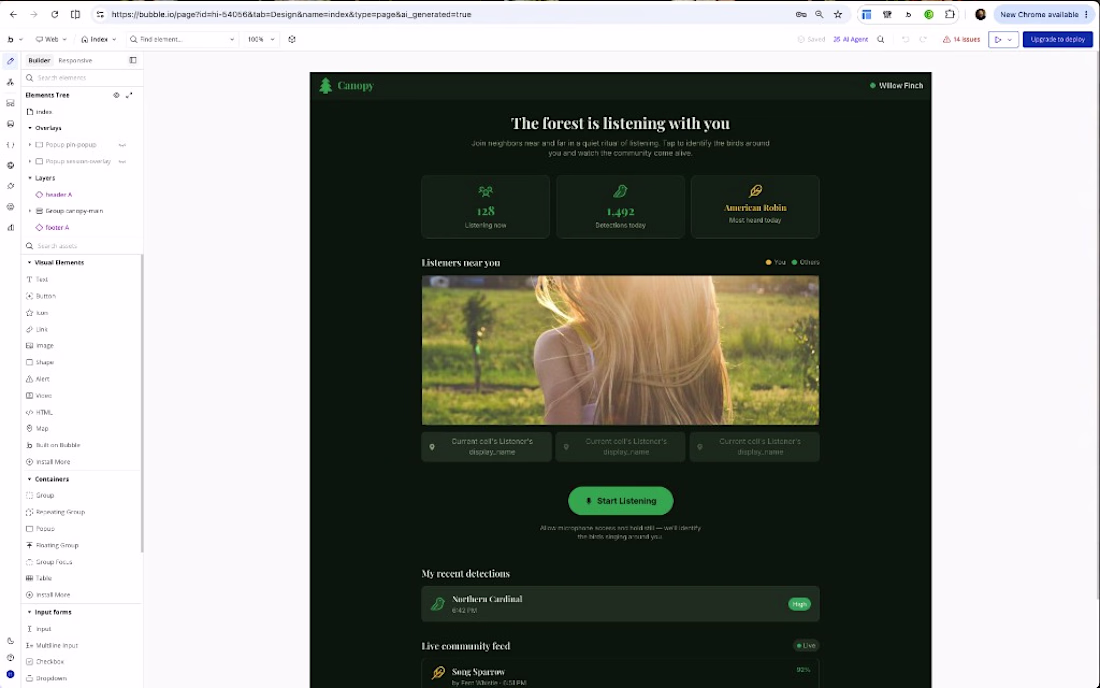Toggle dark mode moon icon
Viewport: 1100px width, 688px height.
[10, 641]
